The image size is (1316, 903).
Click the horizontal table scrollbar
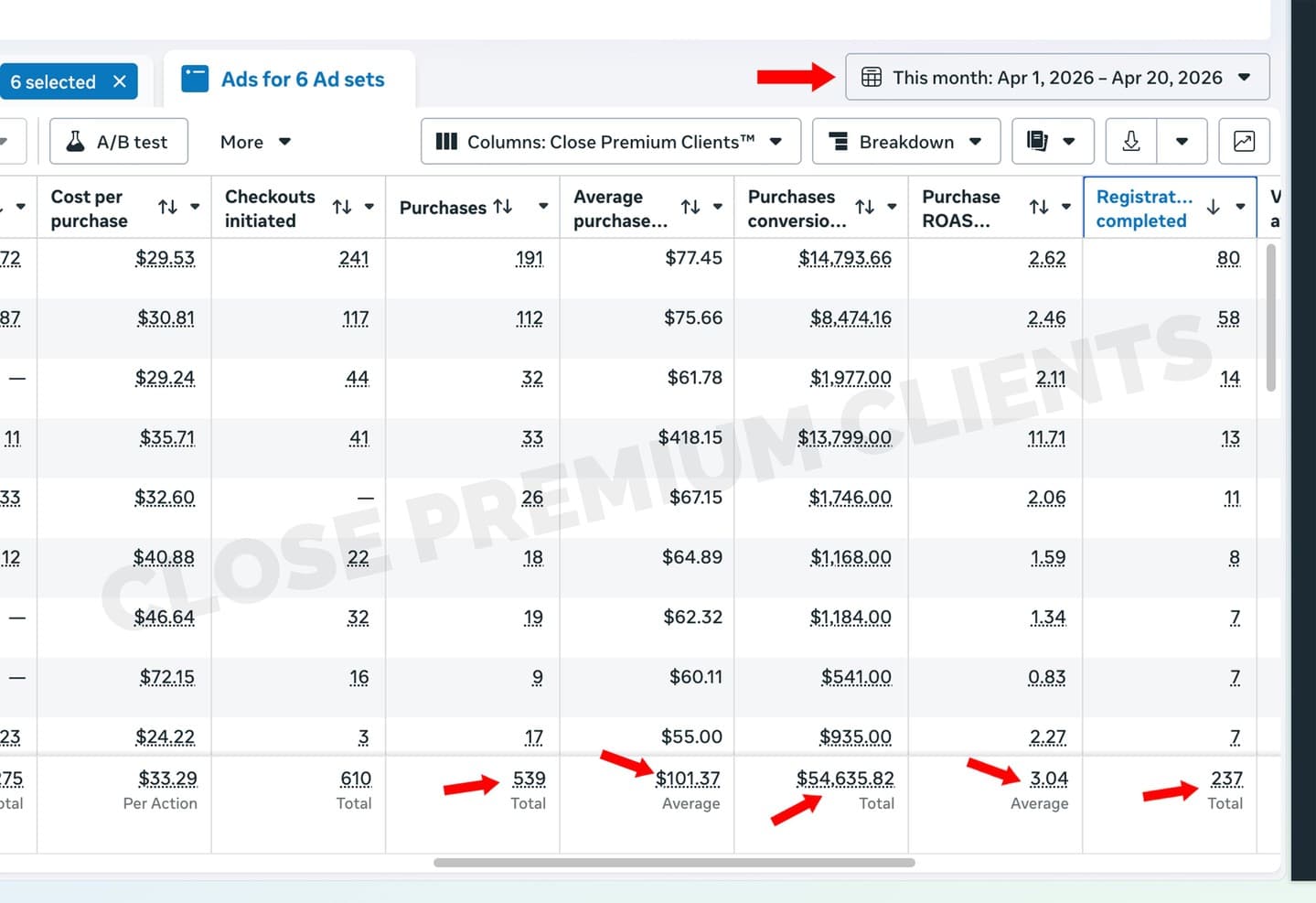click(674, 863)
